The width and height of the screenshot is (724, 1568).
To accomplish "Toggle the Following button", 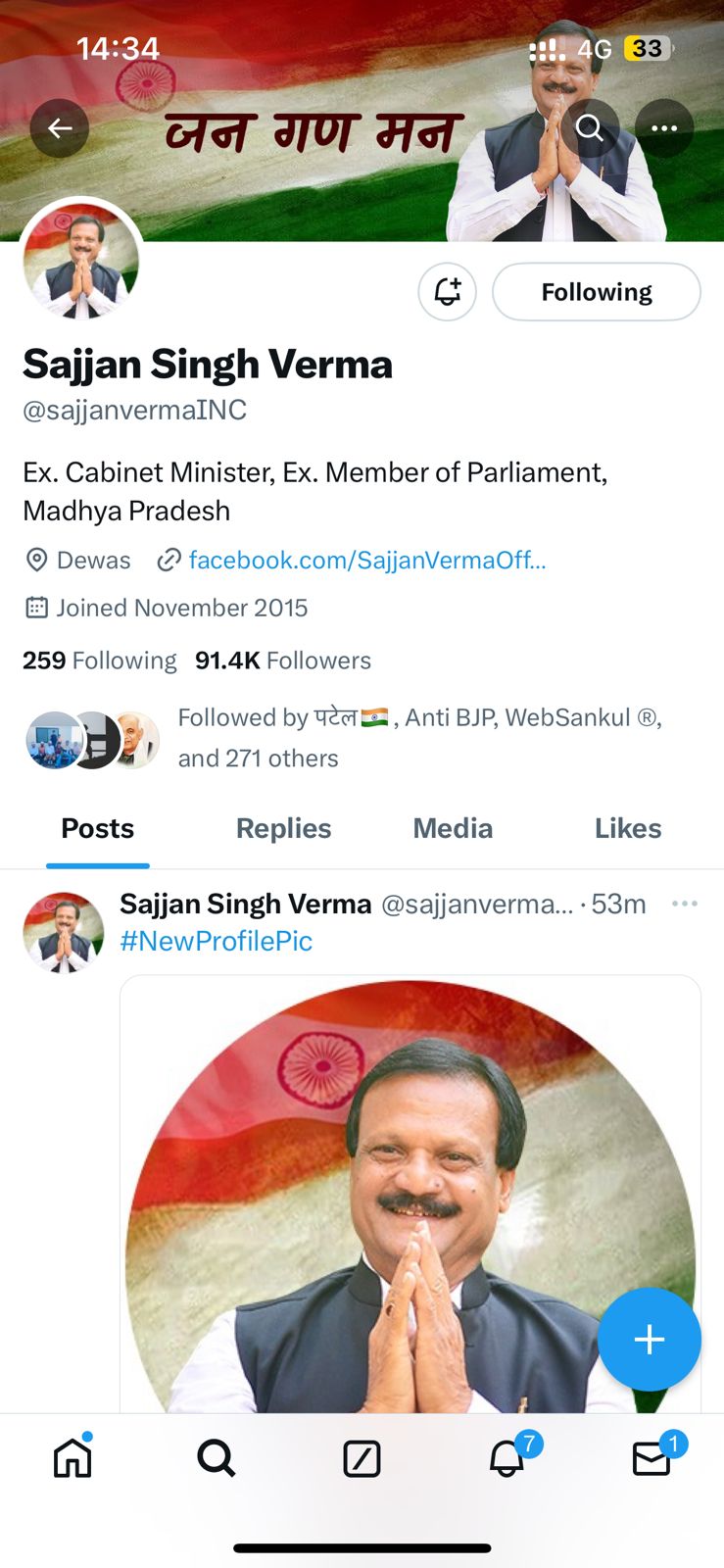I will (596, 292).
